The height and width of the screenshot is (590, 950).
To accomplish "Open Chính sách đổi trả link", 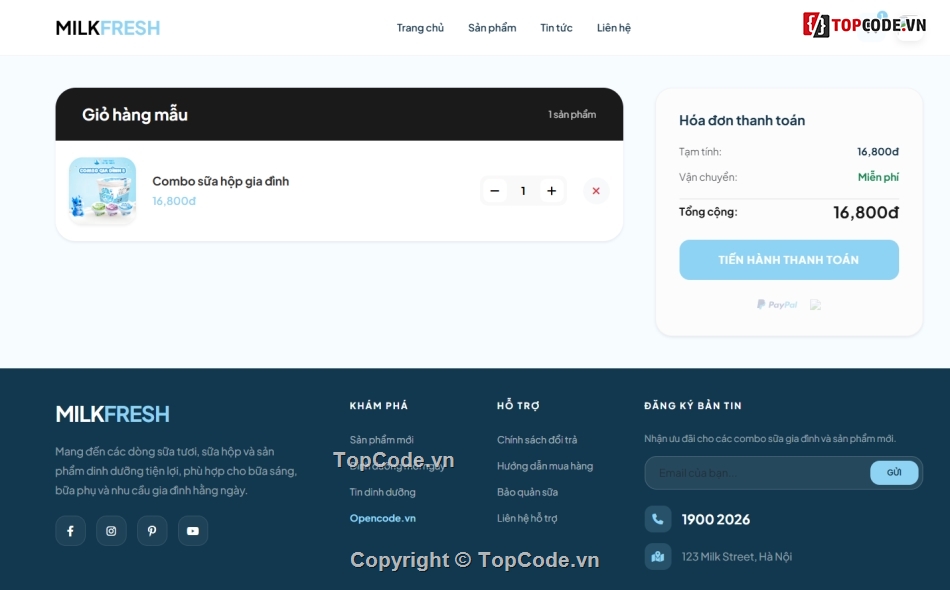I will pyautogui.click(x=537, y=440).
